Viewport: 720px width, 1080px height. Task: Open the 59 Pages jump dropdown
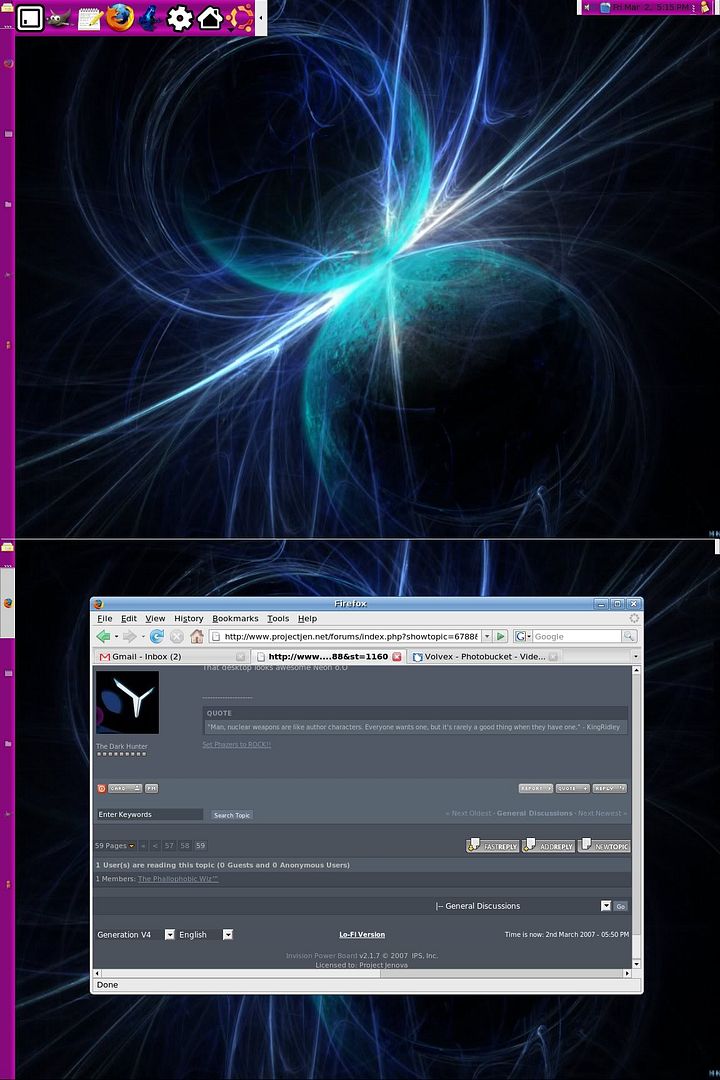pos(115,845)
